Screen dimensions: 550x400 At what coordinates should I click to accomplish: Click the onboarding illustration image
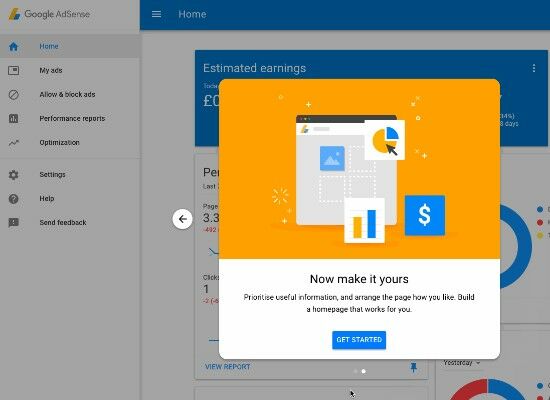pyautogui.click(x=359, y=169)
